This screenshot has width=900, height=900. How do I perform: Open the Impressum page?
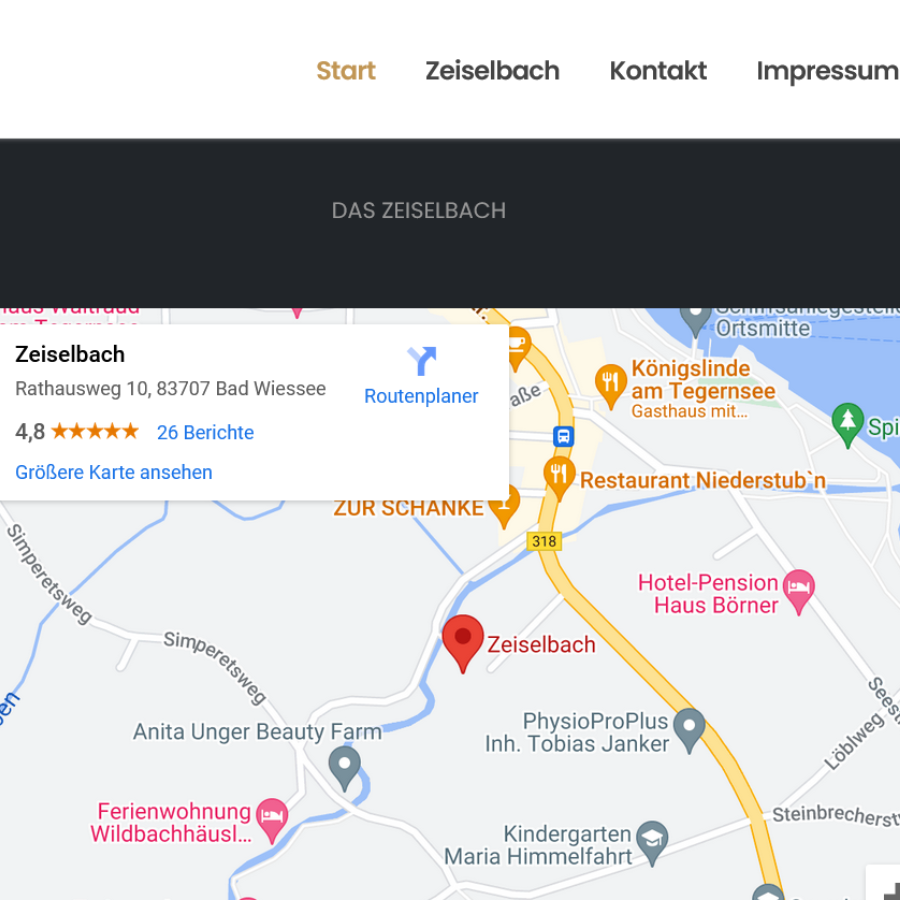[x=828, y=72]
